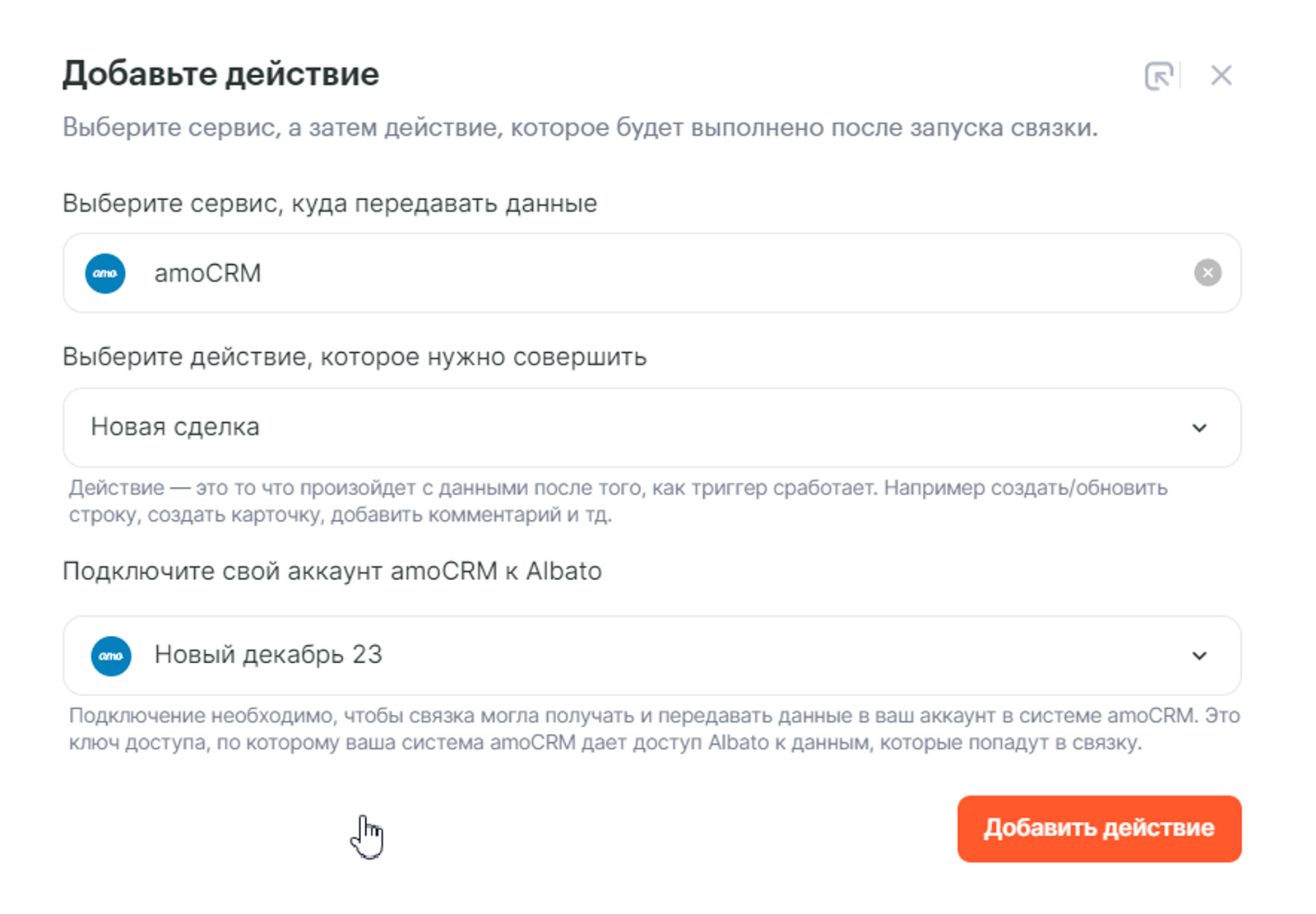Open the 'Новая сделка' action dropdown
1316x914 pixels.
[x=576, y=428]
